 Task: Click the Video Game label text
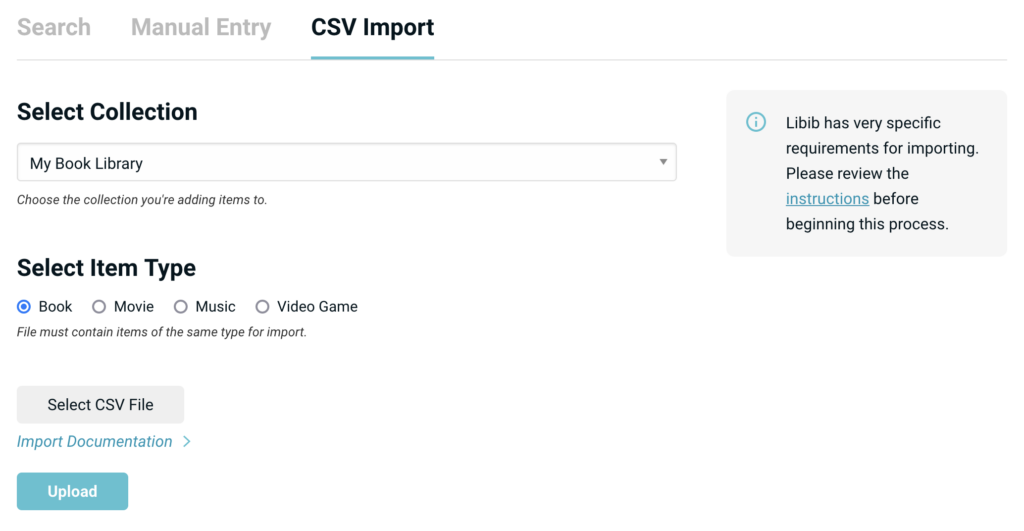click(x=317, y=307)
